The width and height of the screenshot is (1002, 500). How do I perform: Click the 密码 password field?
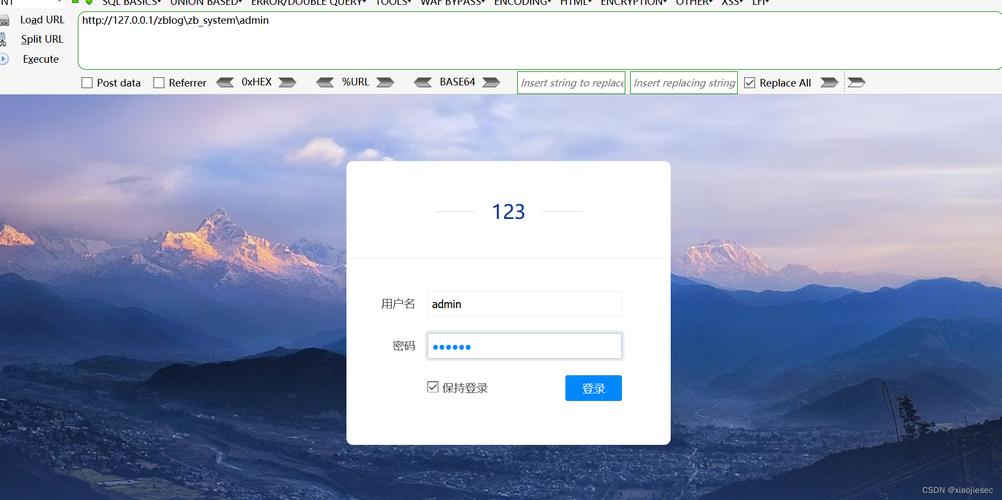(524, 346)
